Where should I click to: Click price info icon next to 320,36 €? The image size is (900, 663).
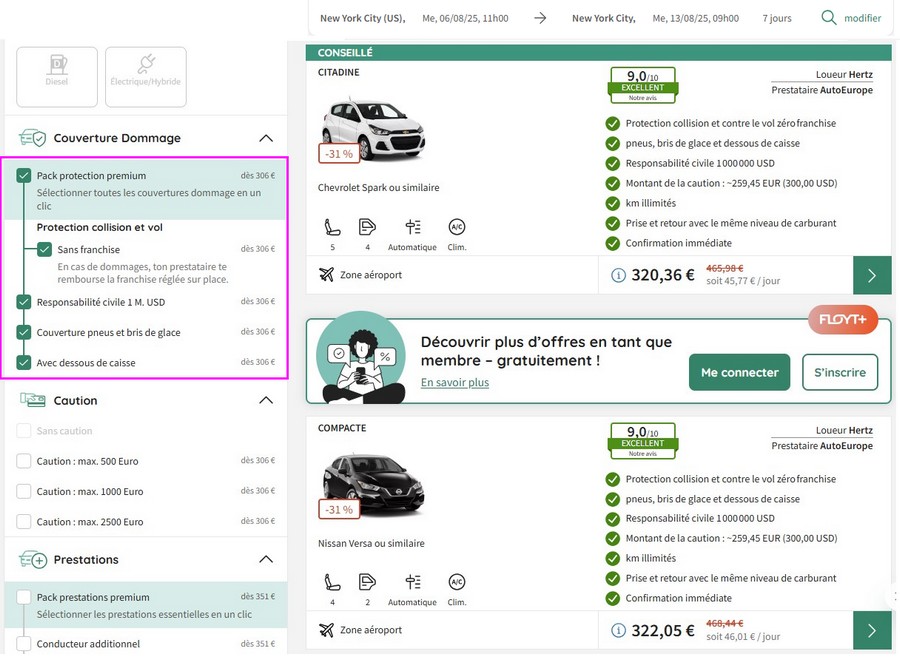coord(618,275)
